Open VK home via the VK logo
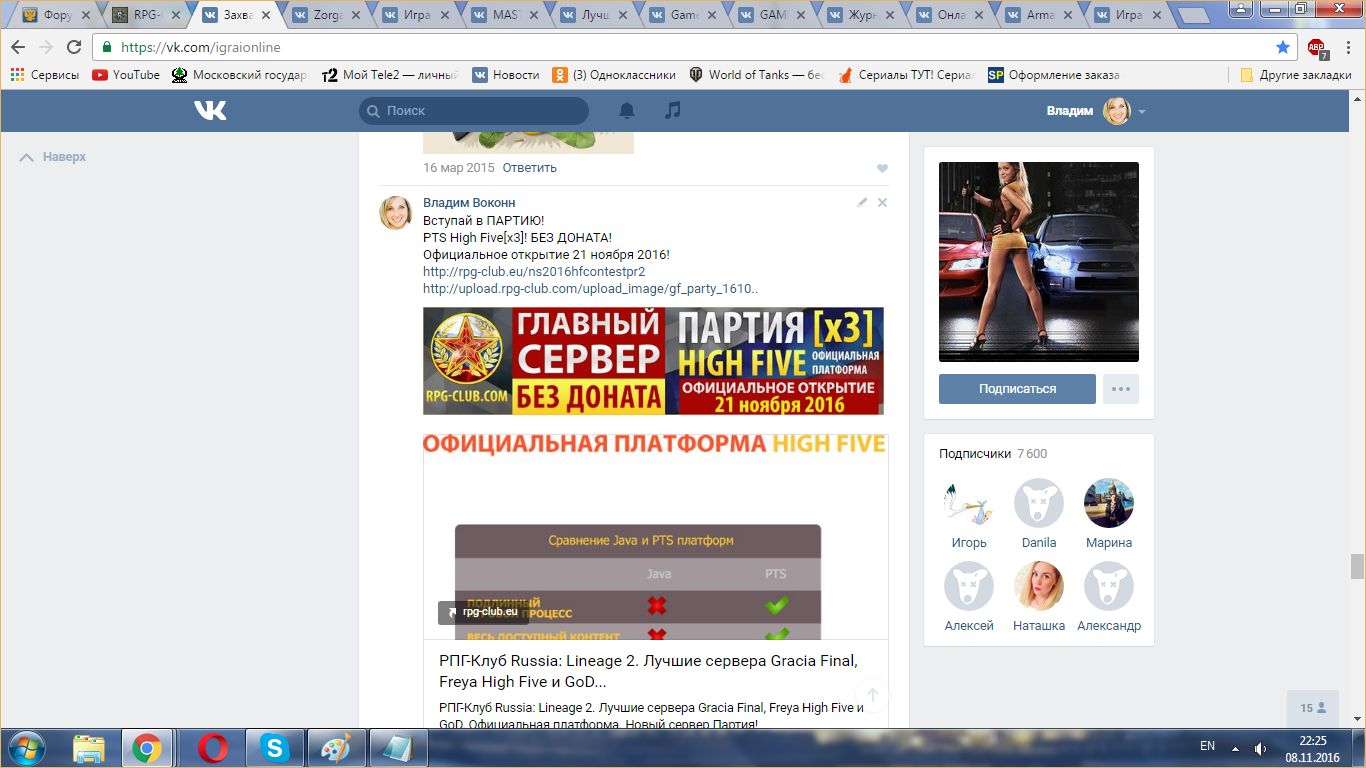Image resolution: width=1366 pixels, height=768 pixels. point(210,110)
